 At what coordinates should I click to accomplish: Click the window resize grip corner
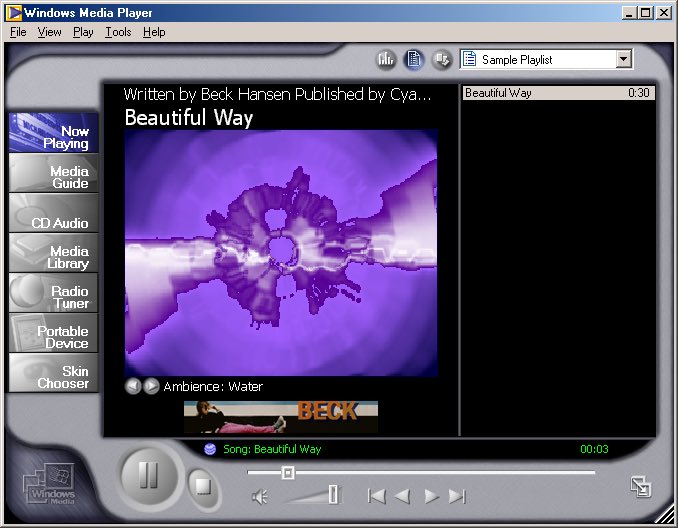pyautogui.click(x=663, y=513)
